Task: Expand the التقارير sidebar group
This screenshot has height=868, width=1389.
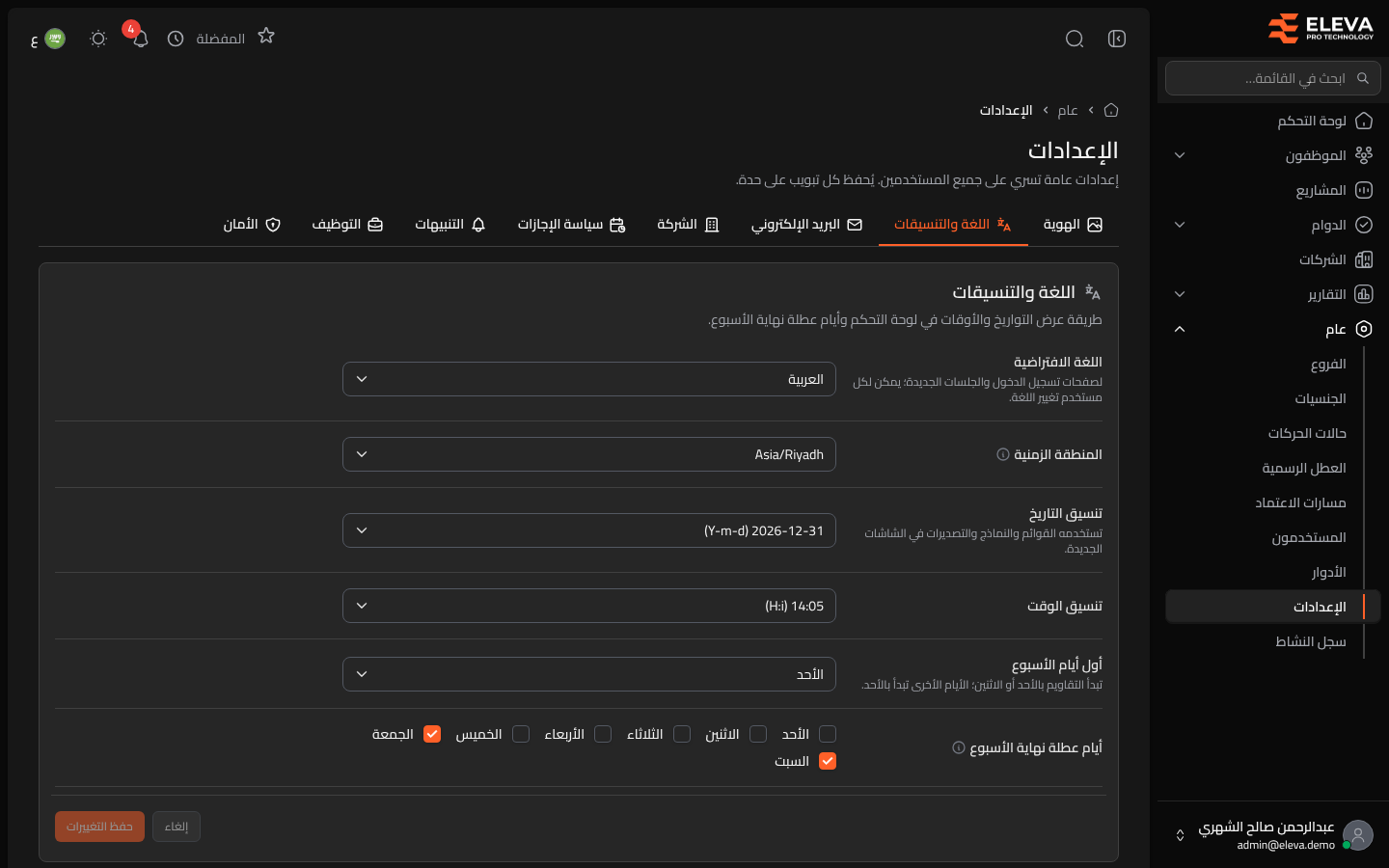Action: pos(1273,294)
